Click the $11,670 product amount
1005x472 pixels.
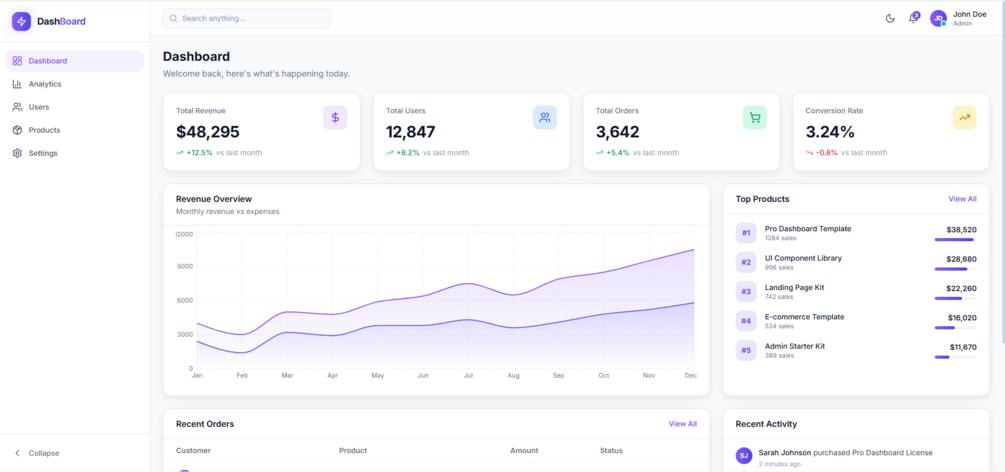(x=963, y=347)
